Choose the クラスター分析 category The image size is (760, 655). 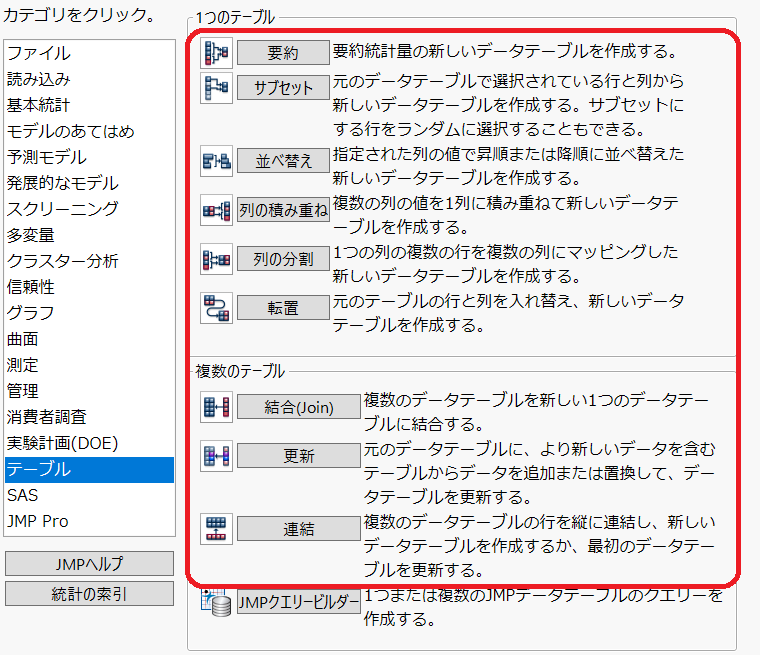(89, 261)
